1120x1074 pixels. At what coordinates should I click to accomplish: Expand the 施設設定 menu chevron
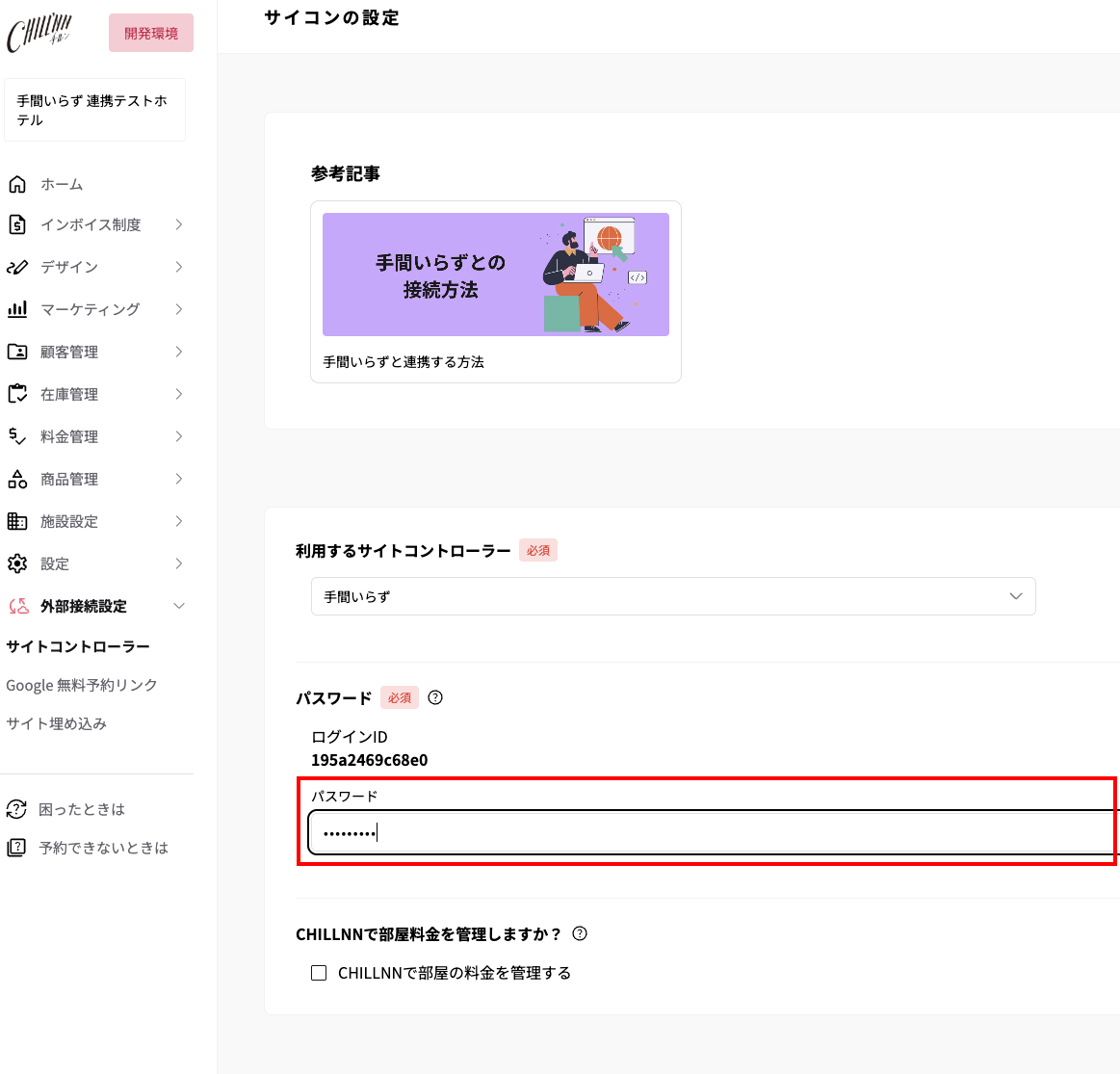point(178,522)
